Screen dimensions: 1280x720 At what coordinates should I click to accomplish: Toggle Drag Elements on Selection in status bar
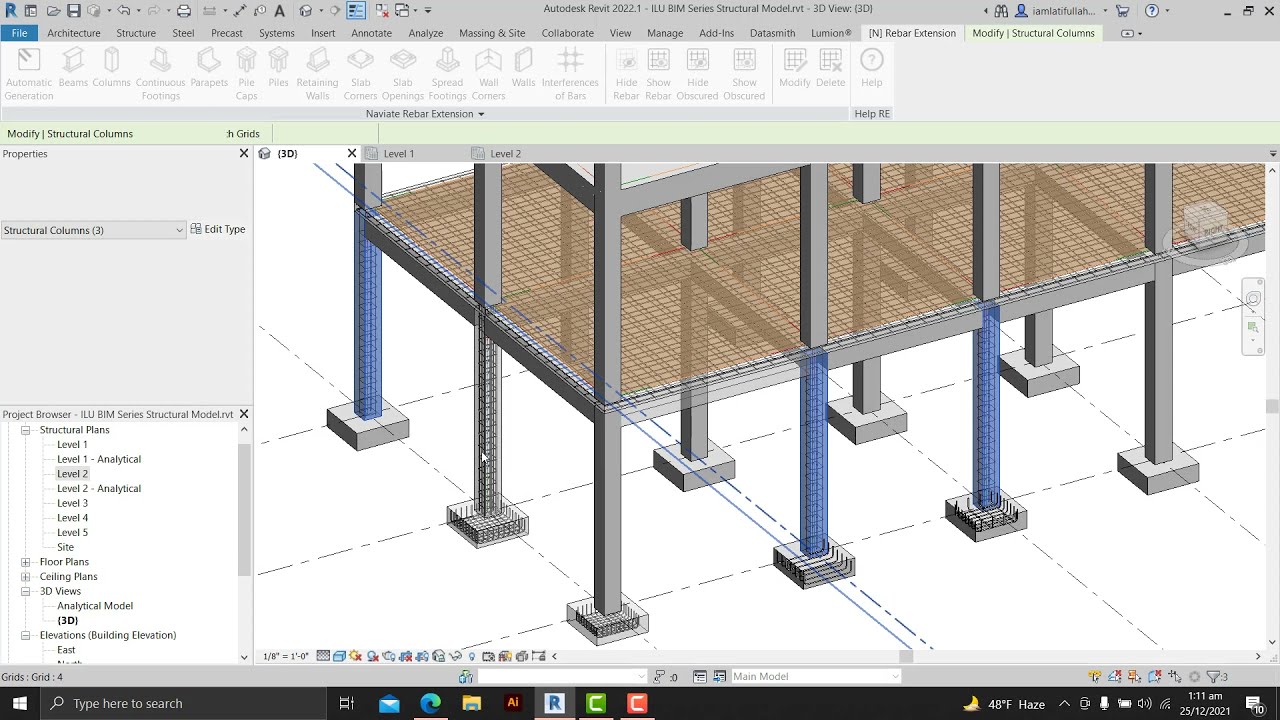[x=1175, y=677]
